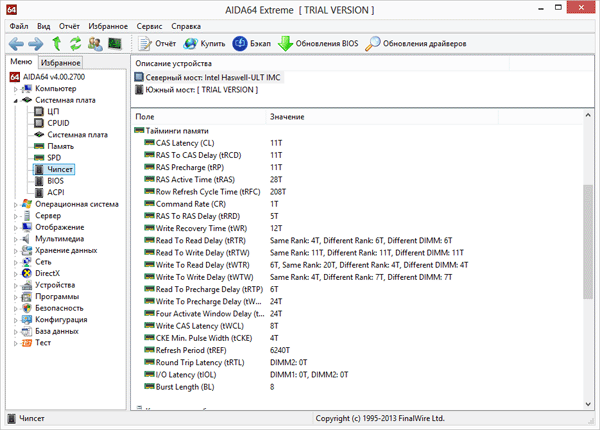Open the Избранное menu in menu bar
The image size is (600, 430).
tap(108, 26)
